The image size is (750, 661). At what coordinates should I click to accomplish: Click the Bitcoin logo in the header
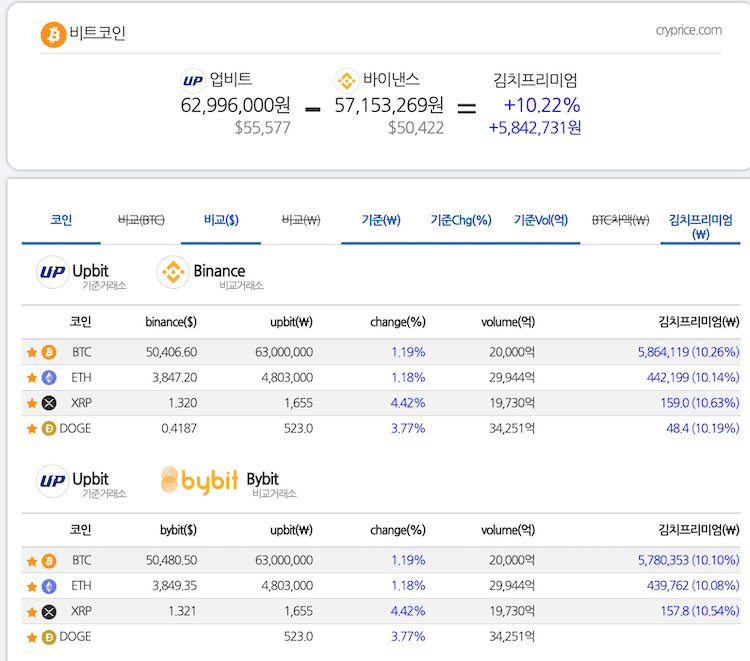point(53,34)
